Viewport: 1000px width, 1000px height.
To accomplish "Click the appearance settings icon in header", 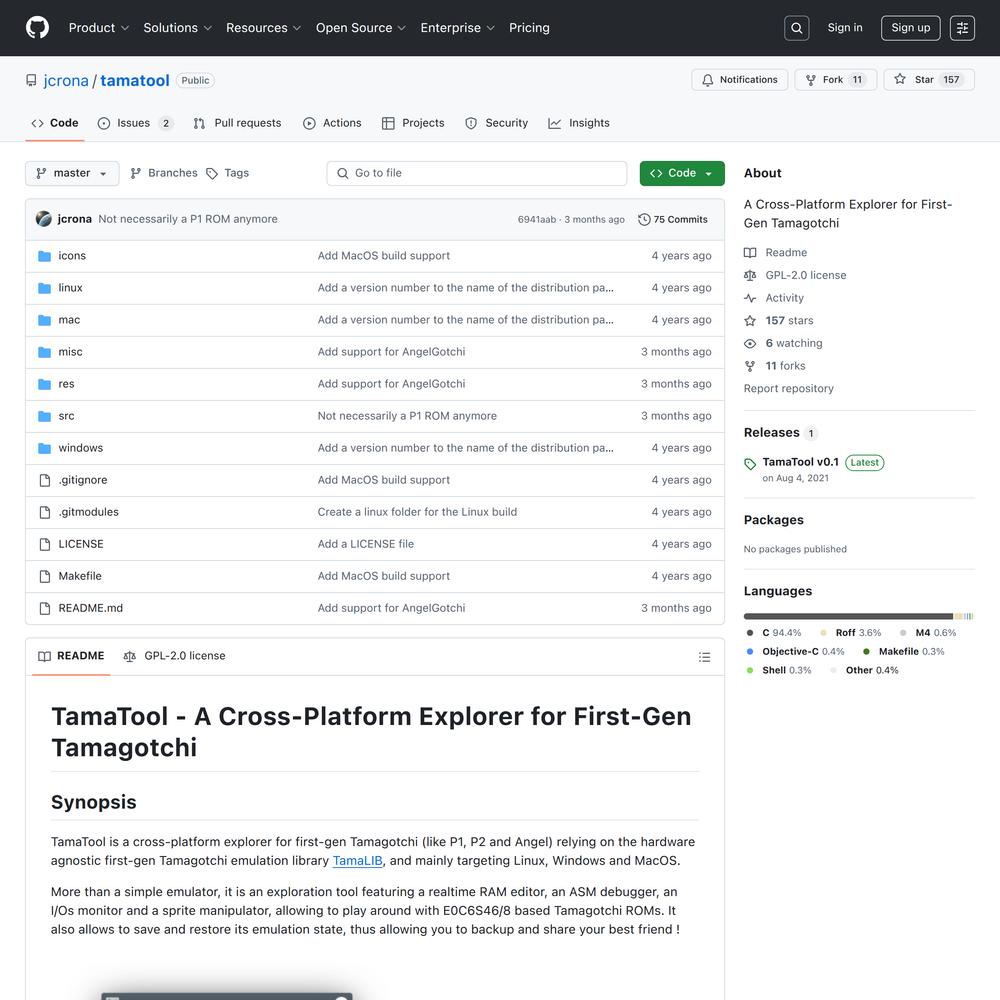I will pyautogui.click(x=962, y=28).
